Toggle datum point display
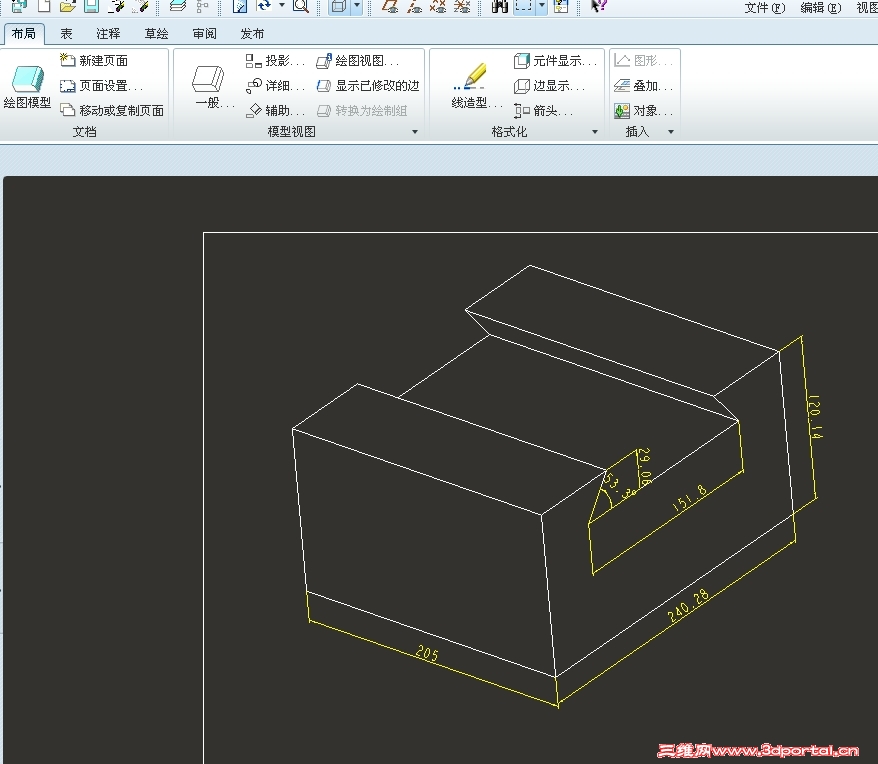This screenshot has height=764, width=878. pos(438,6)
